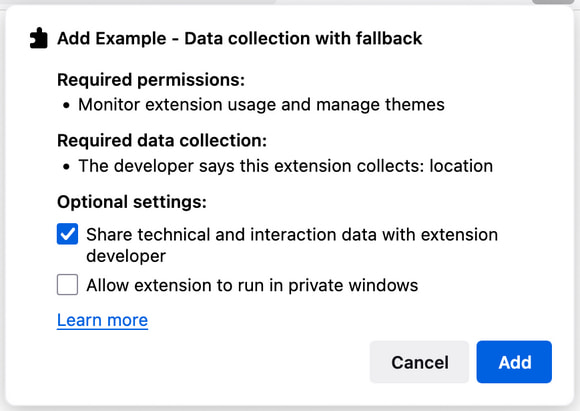Click the 'Share technical and interaction data' label
The height and width of the screenshot is (411, 580).
tap(292, 245)
